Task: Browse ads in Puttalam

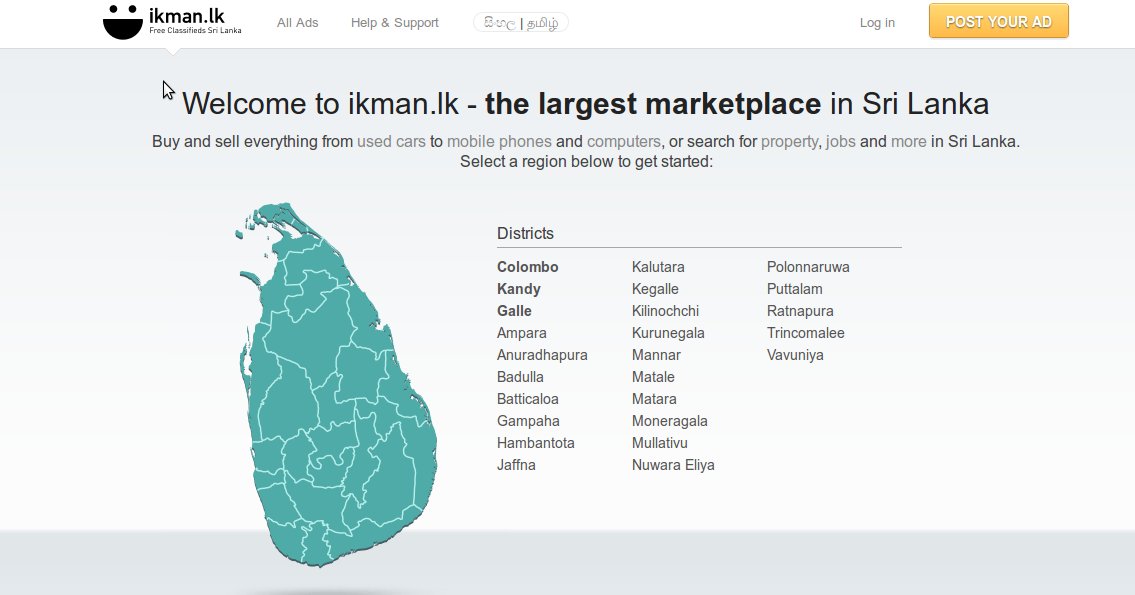Action: tap(795, 289)
